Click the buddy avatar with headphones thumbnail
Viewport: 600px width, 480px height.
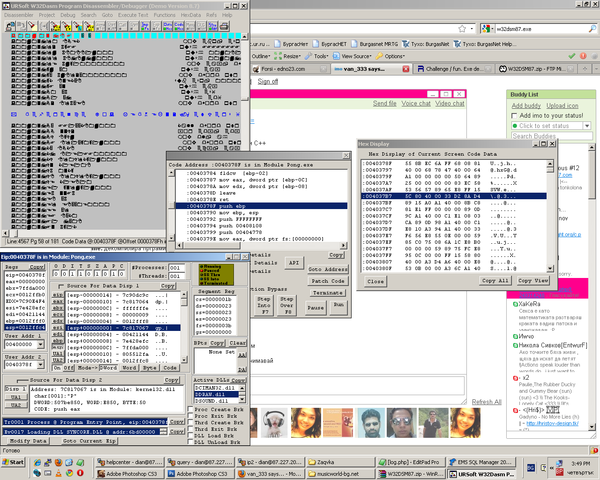(274, 423)
